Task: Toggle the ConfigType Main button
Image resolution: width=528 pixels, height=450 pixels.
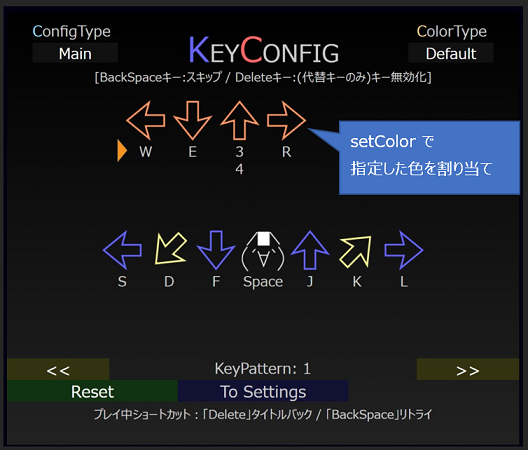Action: point(75,53)
